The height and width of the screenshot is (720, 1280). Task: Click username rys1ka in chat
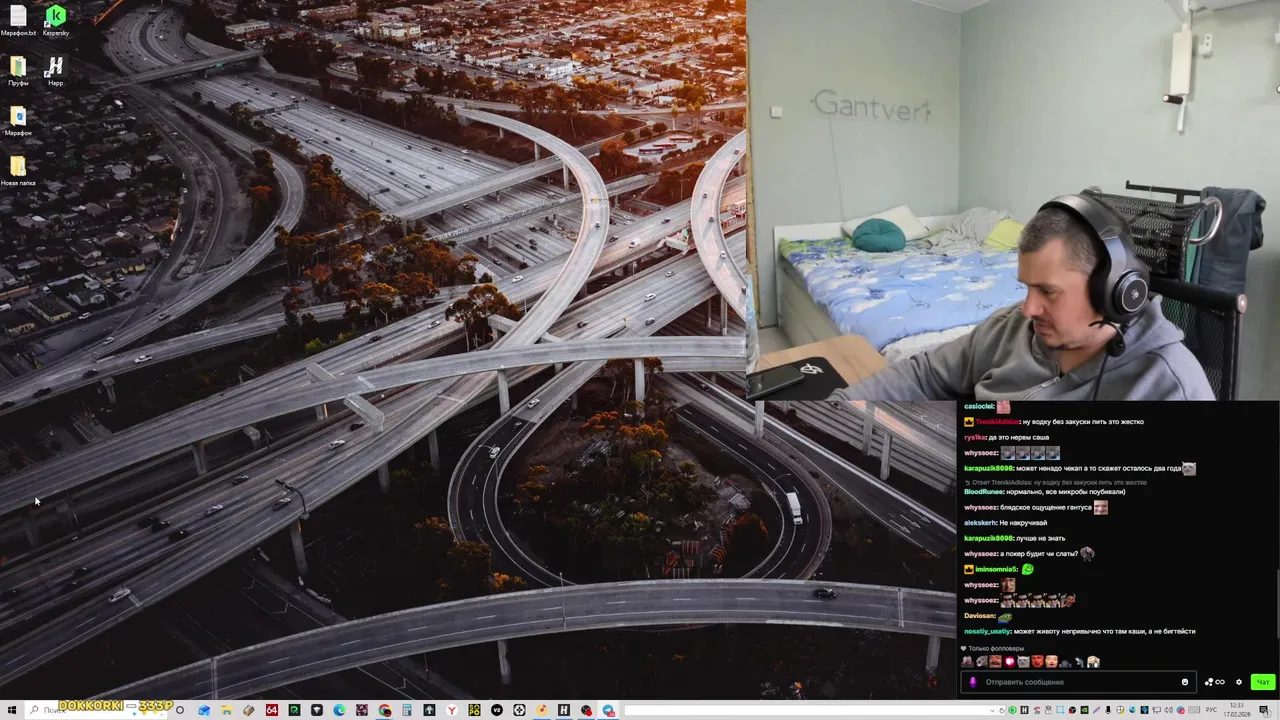coord(974,437)
